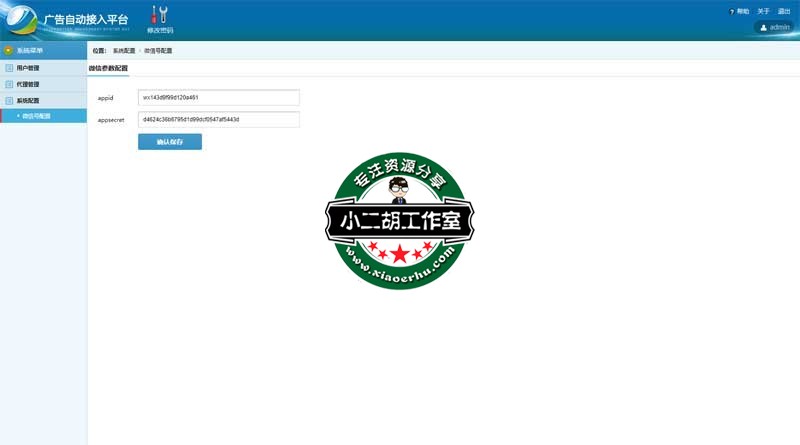This screenshot has height=445, width=800.
Task: Expand the 用户管理 menu section
Action: [x=29, y=68]
